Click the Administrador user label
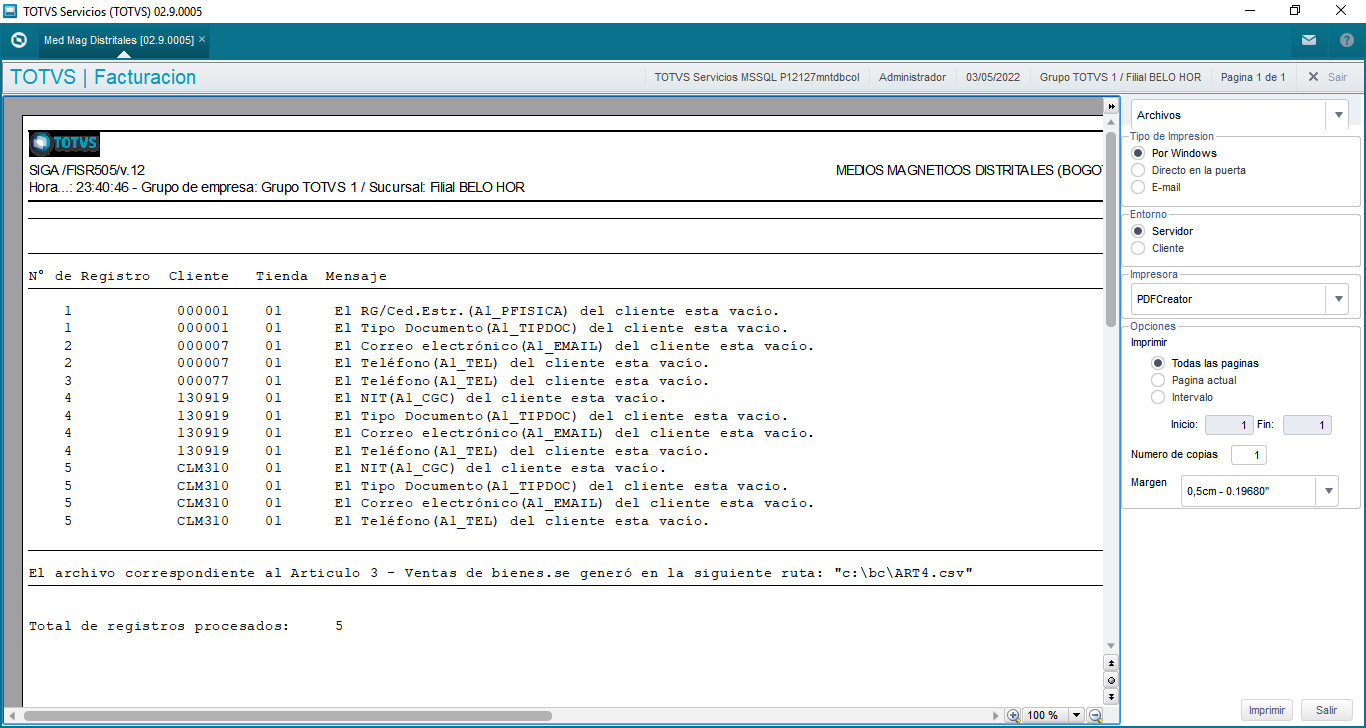Viewport: 1366px width, 728px height. click(x=912, y=77)
